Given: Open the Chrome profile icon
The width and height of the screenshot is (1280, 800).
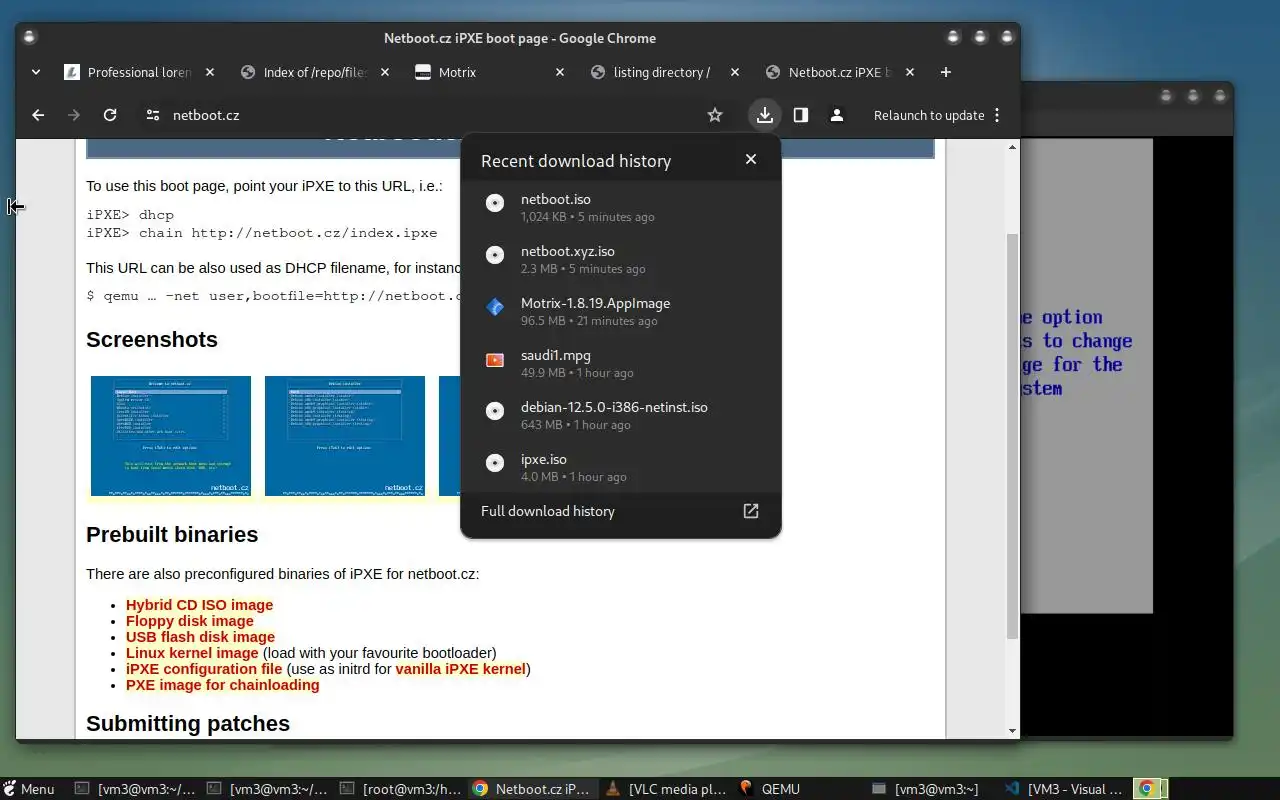Looking at the screenshot, I should 837,115.
